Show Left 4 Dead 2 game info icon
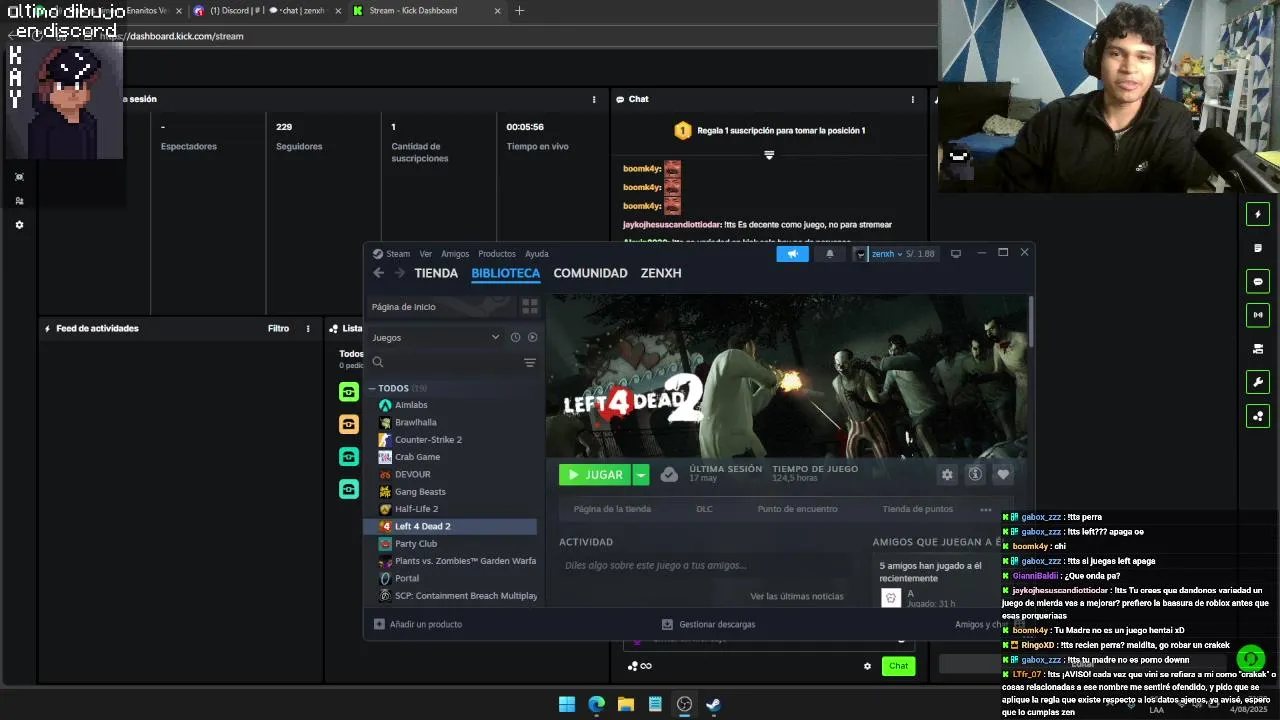The width and height of the screenshot is (1280, 720). pyautogui.click(x=975, y=475)
